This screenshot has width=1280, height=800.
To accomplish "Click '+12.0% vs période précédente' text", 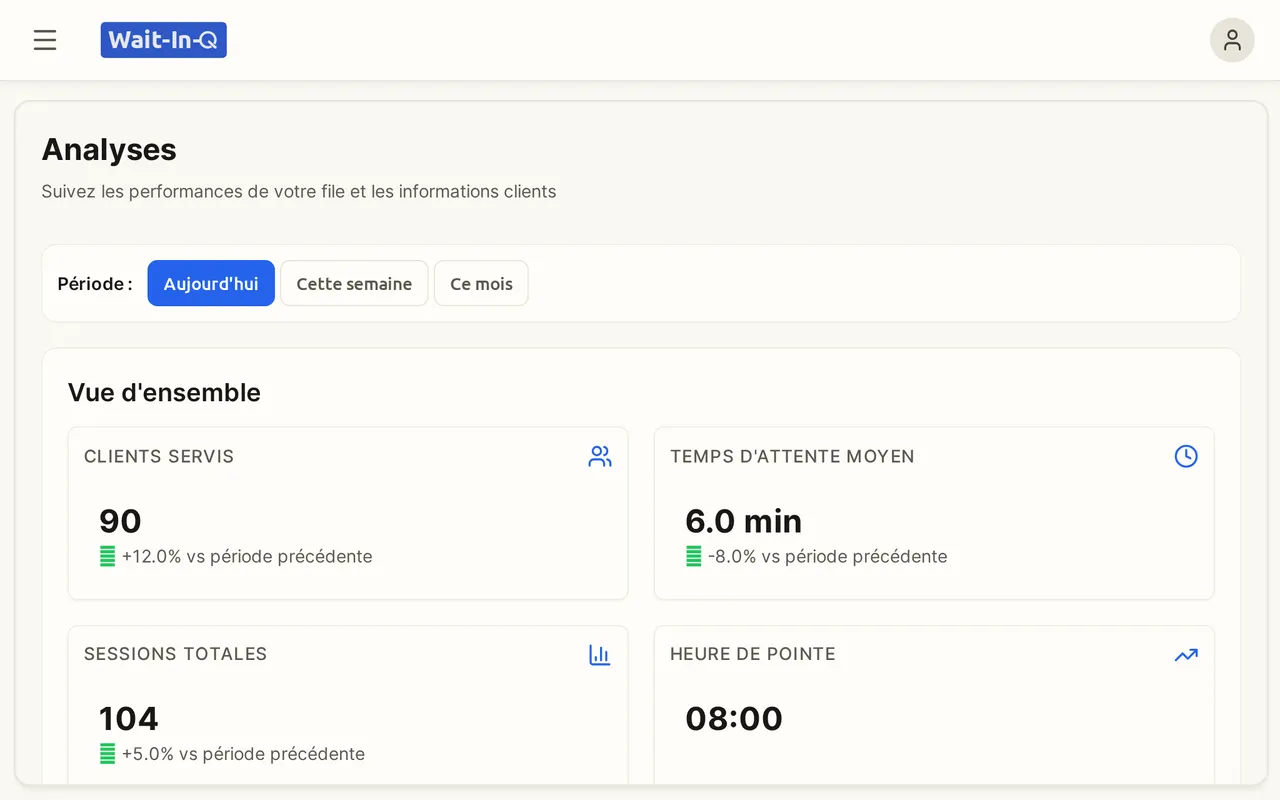I will (x=247, y=557).
